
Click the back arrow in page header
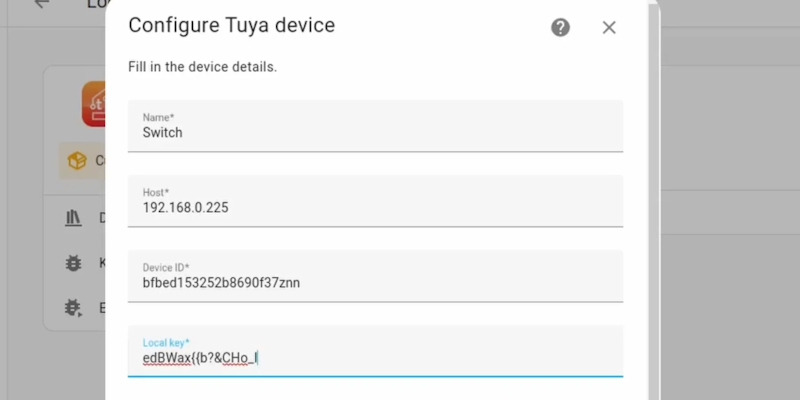click(41, 4)
